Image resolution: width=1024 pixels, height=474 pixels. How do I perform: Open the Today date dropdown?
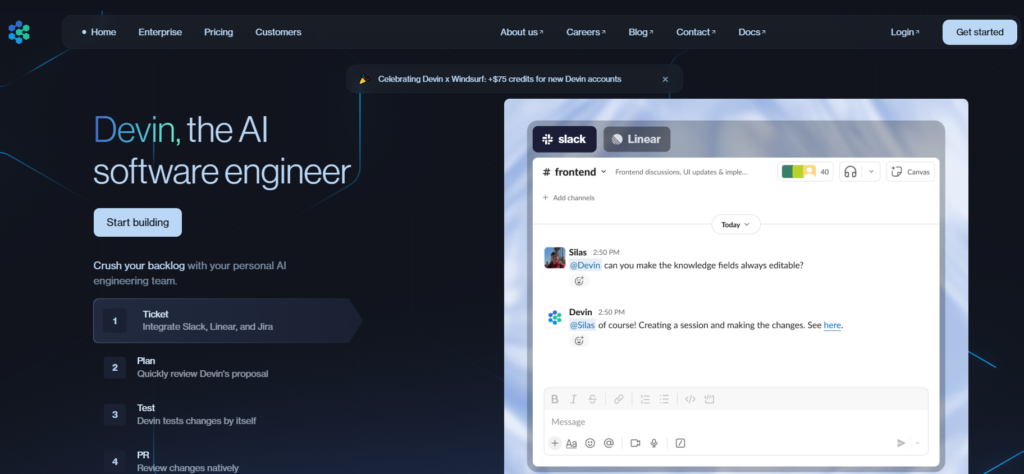point(735,224)
